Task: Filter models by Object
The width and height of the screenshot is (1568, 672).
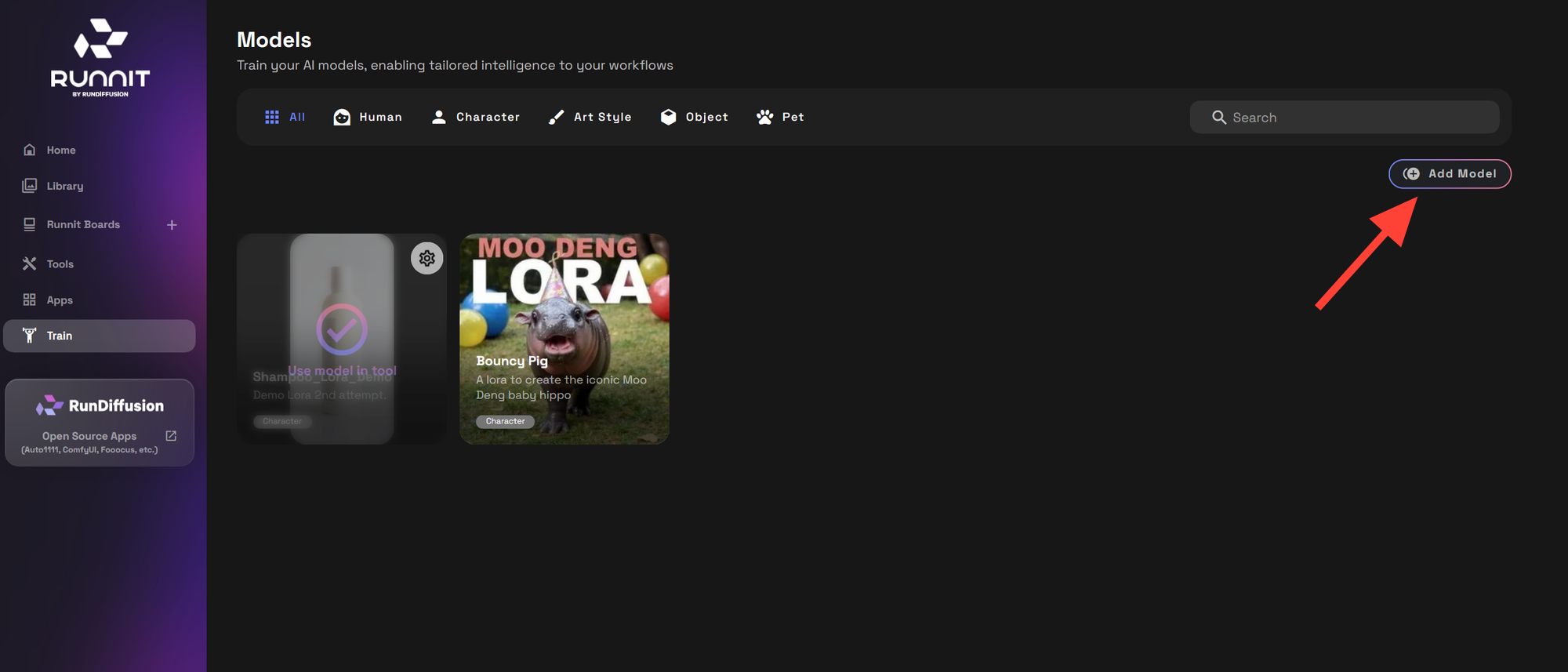Action: coord(694,117)
